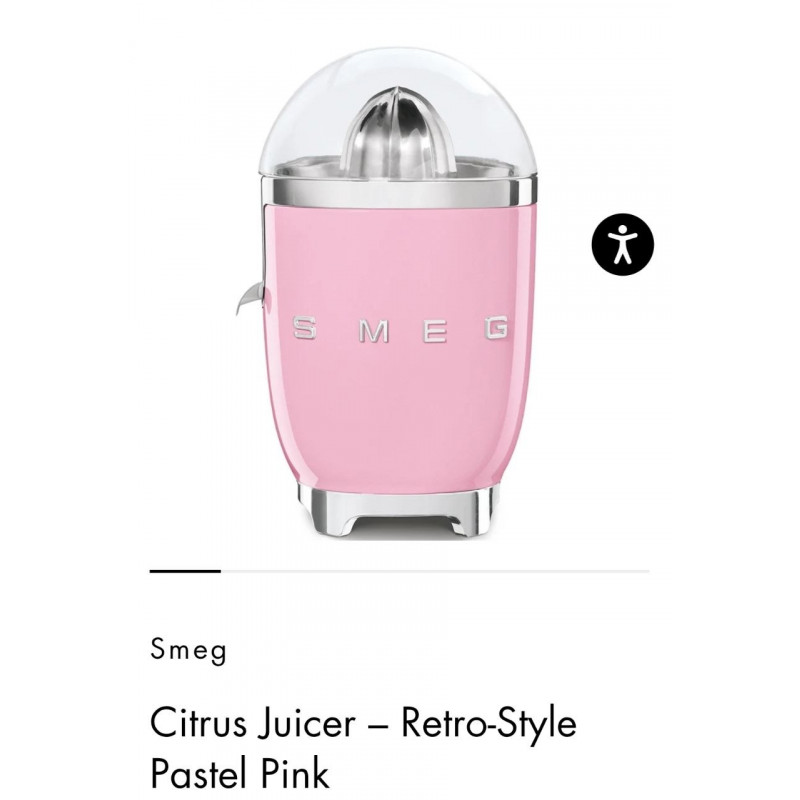The height and width of the screenshot is (800, 800).
Task: Click the Citrus Juicer – Retro-Style title line
Action: click(363, 722)
